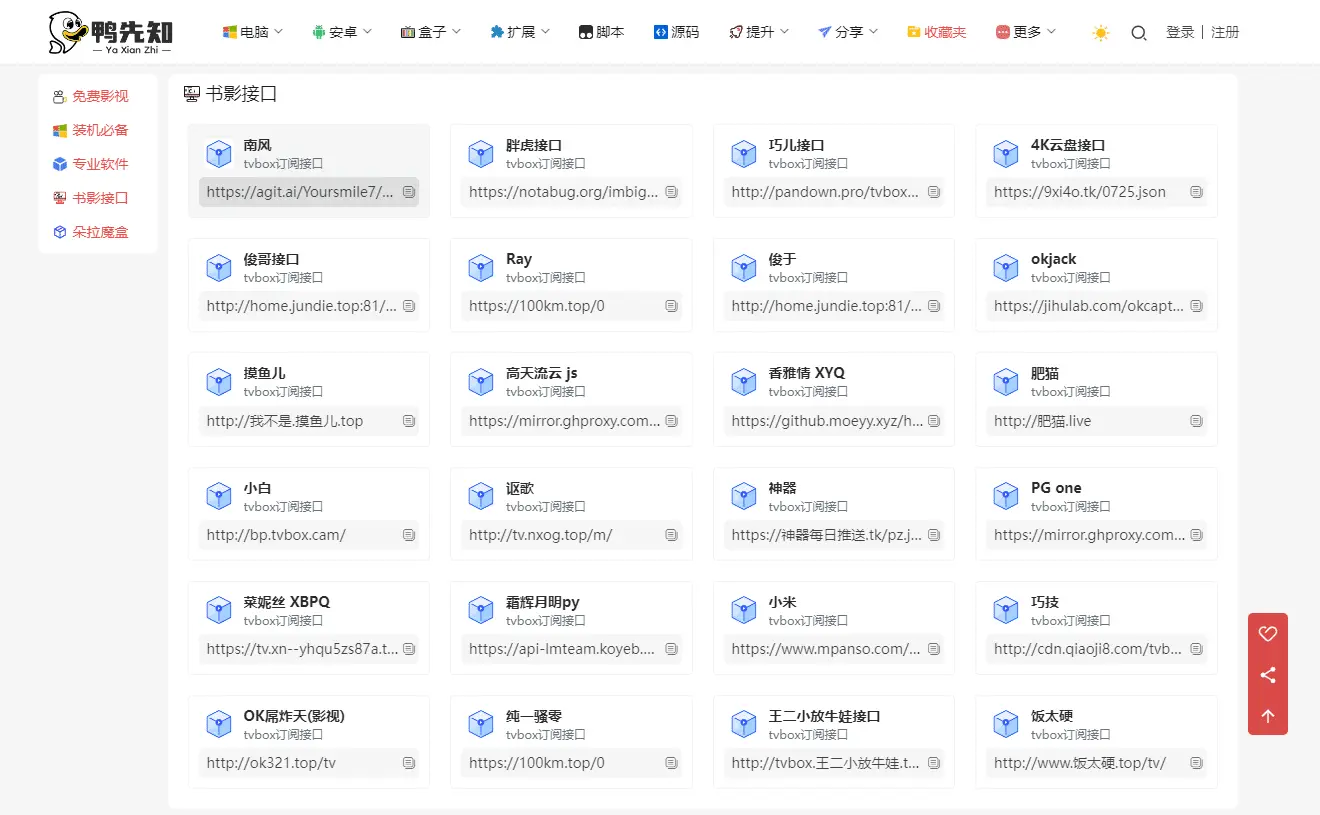1320x815 pixels.
Task: Copy the 小米 URL icon
Action: click(x=934, y=649)
